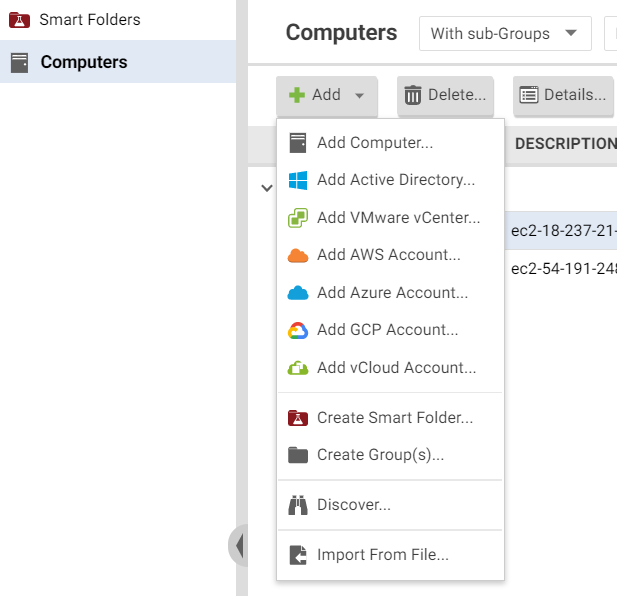Collapse the computer group row chevron
The image size is (617, 596).
click(x=266, y=187)
